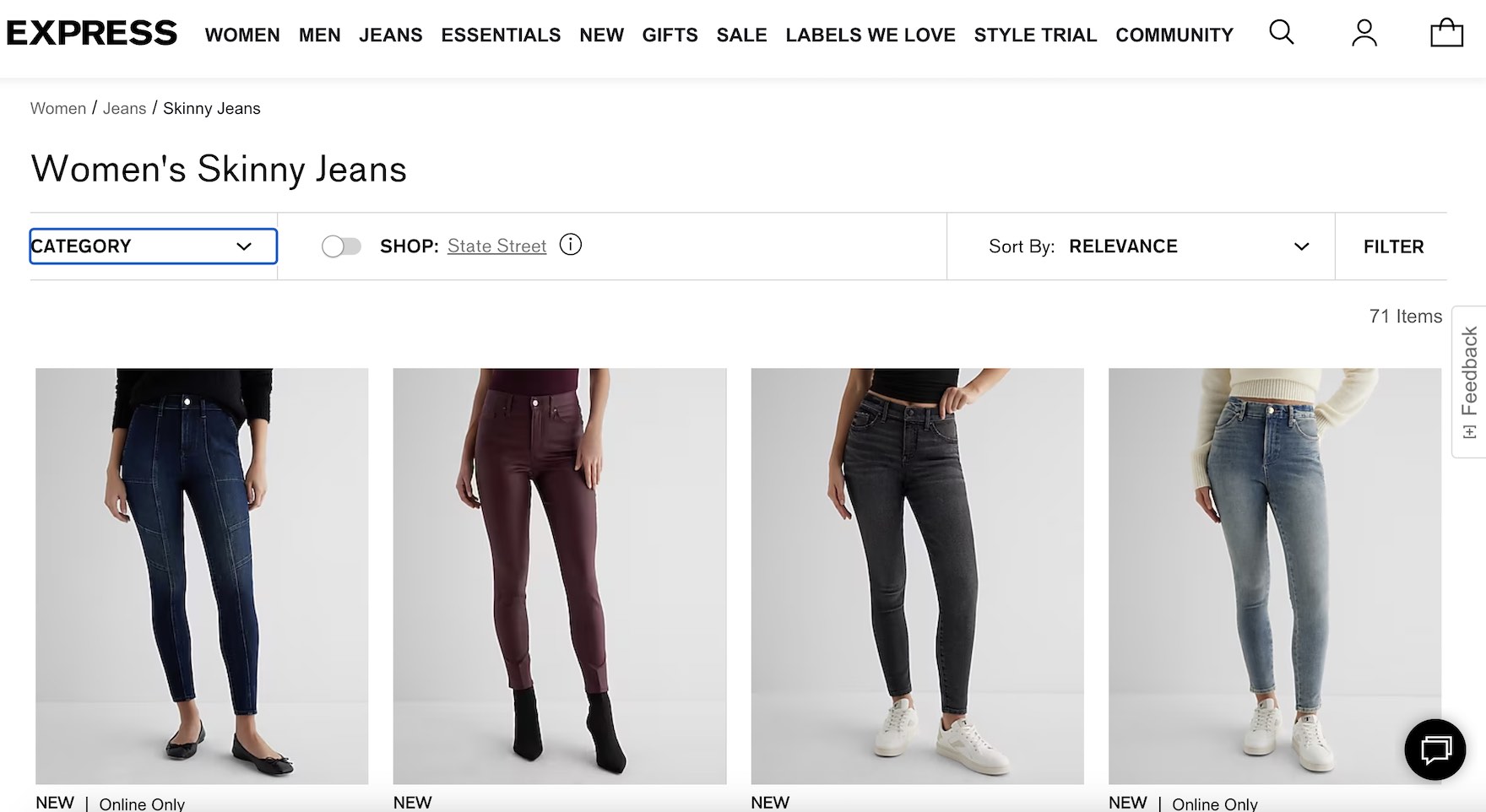Open the dark navy seamed jeans thumbnail
The width and height of the screenshot is (1486, 812).
(202, 576)
